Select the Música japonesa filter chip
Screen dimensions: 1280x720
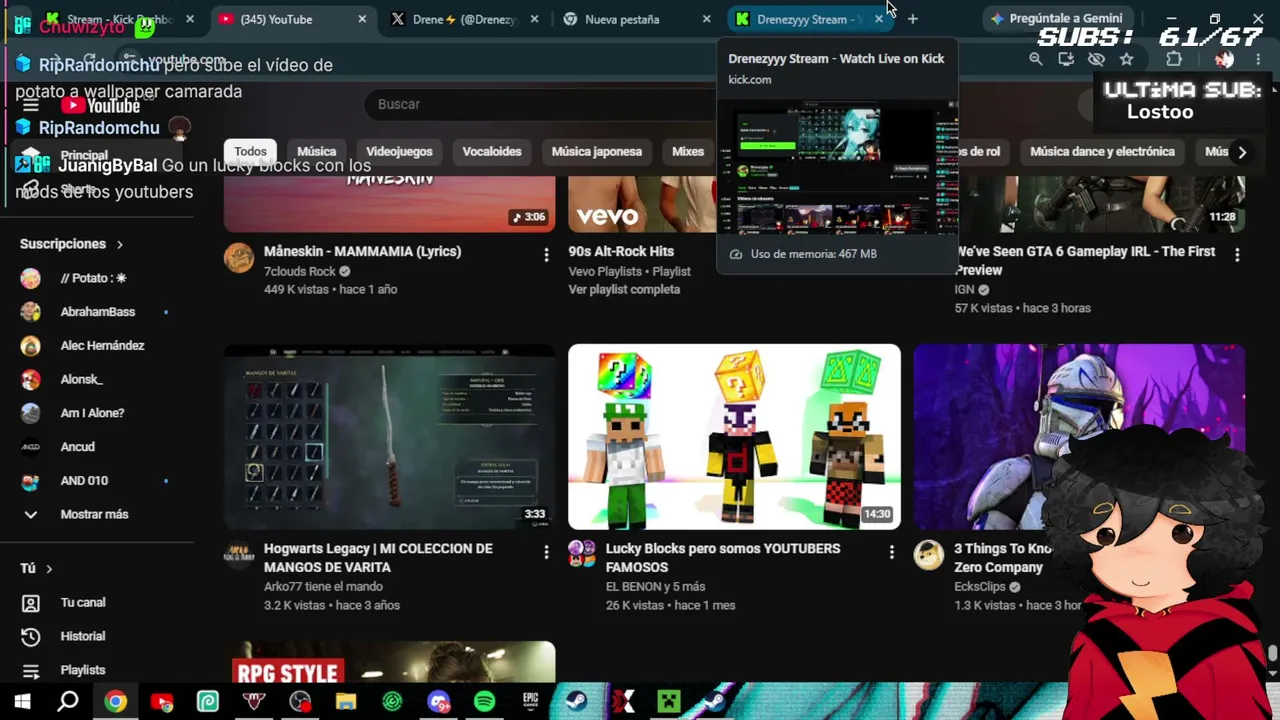coord(597,152)
